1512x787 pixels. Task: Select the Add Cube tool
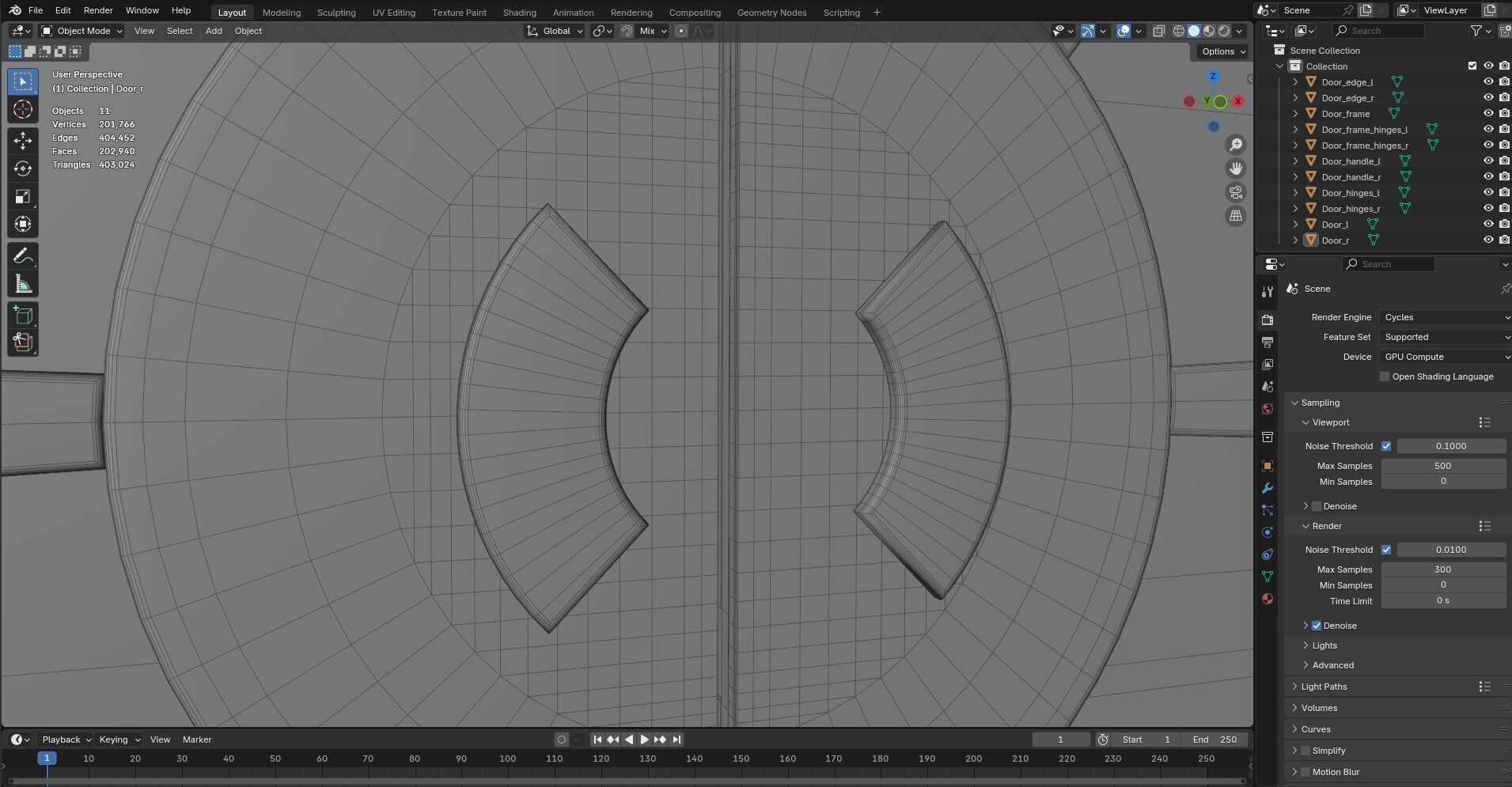point(22,316)
